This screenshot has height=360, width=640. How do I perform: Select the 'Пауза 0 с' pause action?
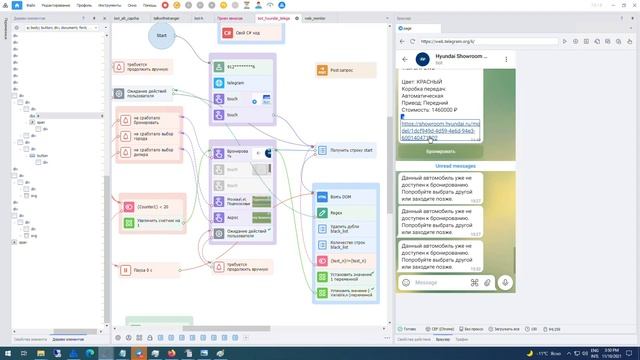pos(149,270)
